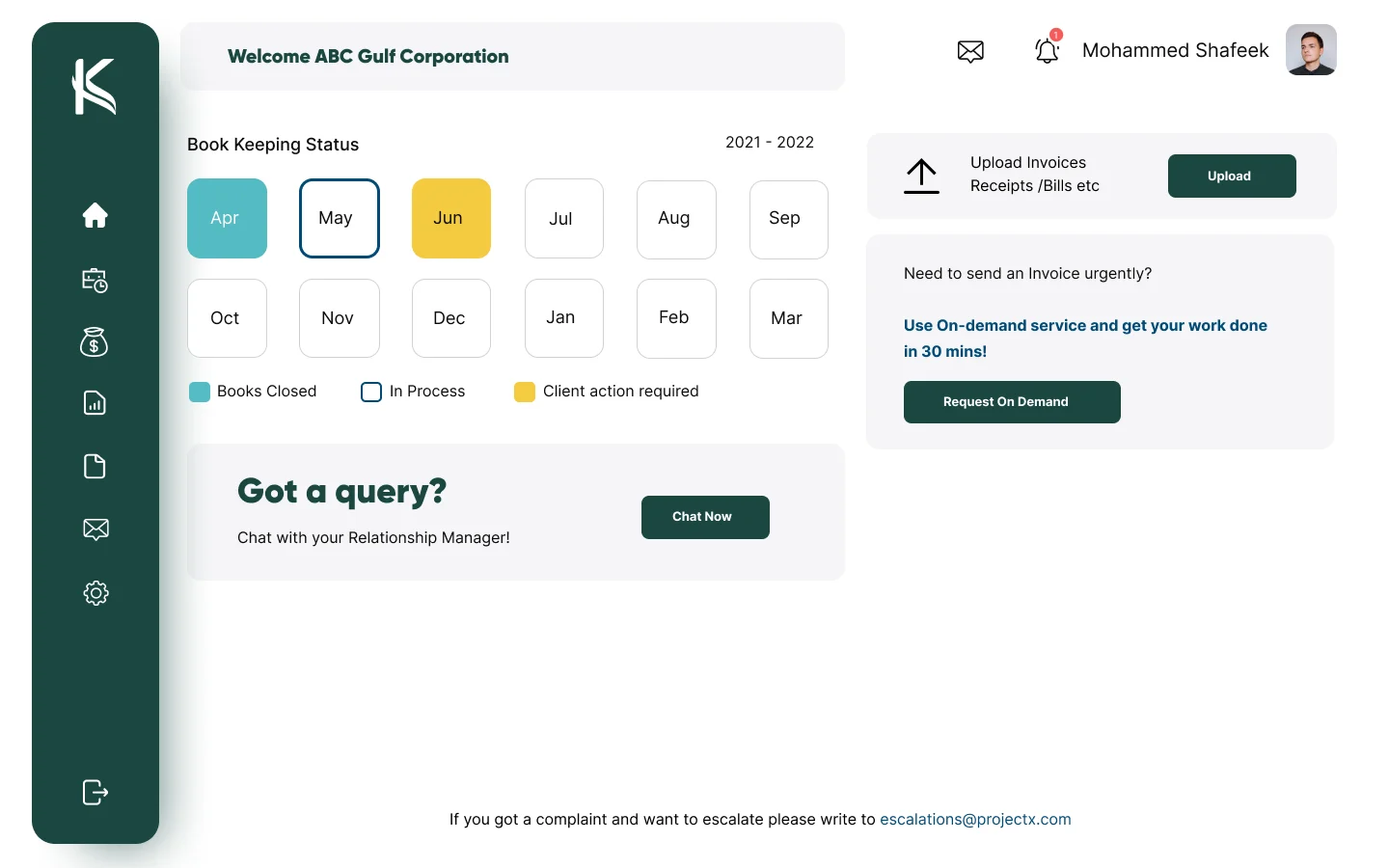
Task: Click the Got a query? heading
Action: [x=341, y=492]
